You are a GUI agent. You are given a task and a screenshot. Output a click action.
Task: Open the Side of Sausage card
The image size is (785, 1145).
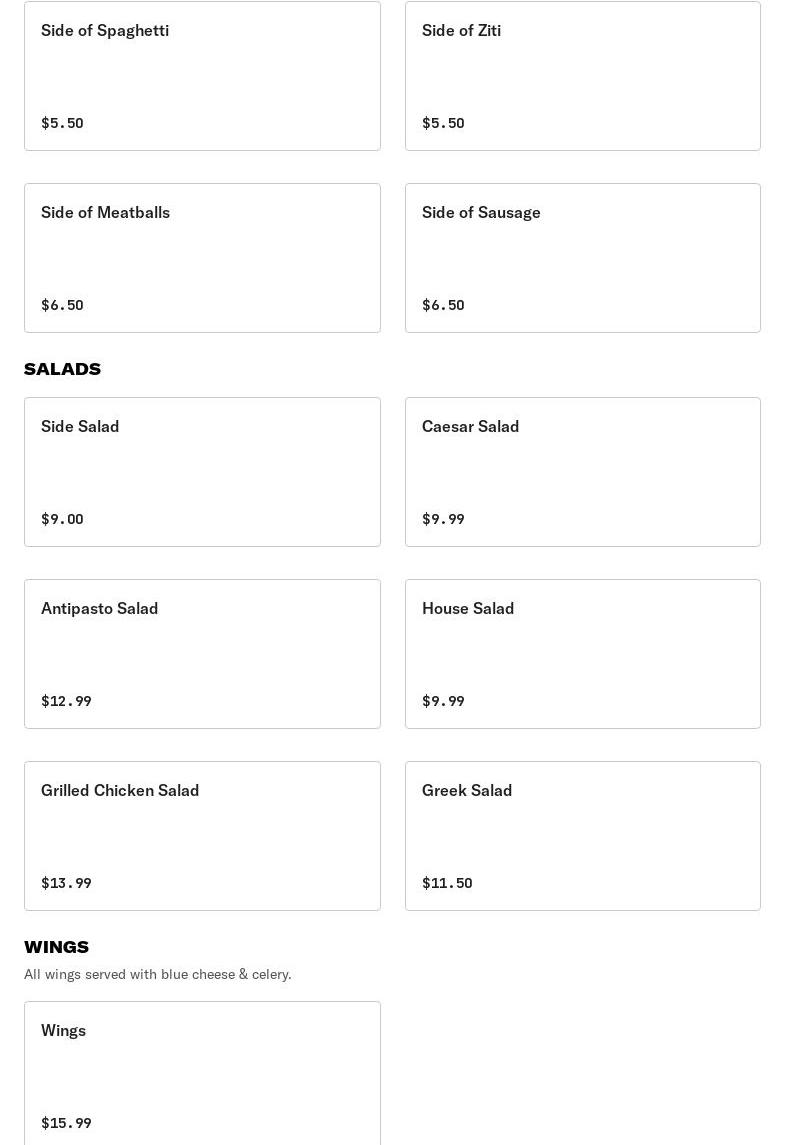582,257
